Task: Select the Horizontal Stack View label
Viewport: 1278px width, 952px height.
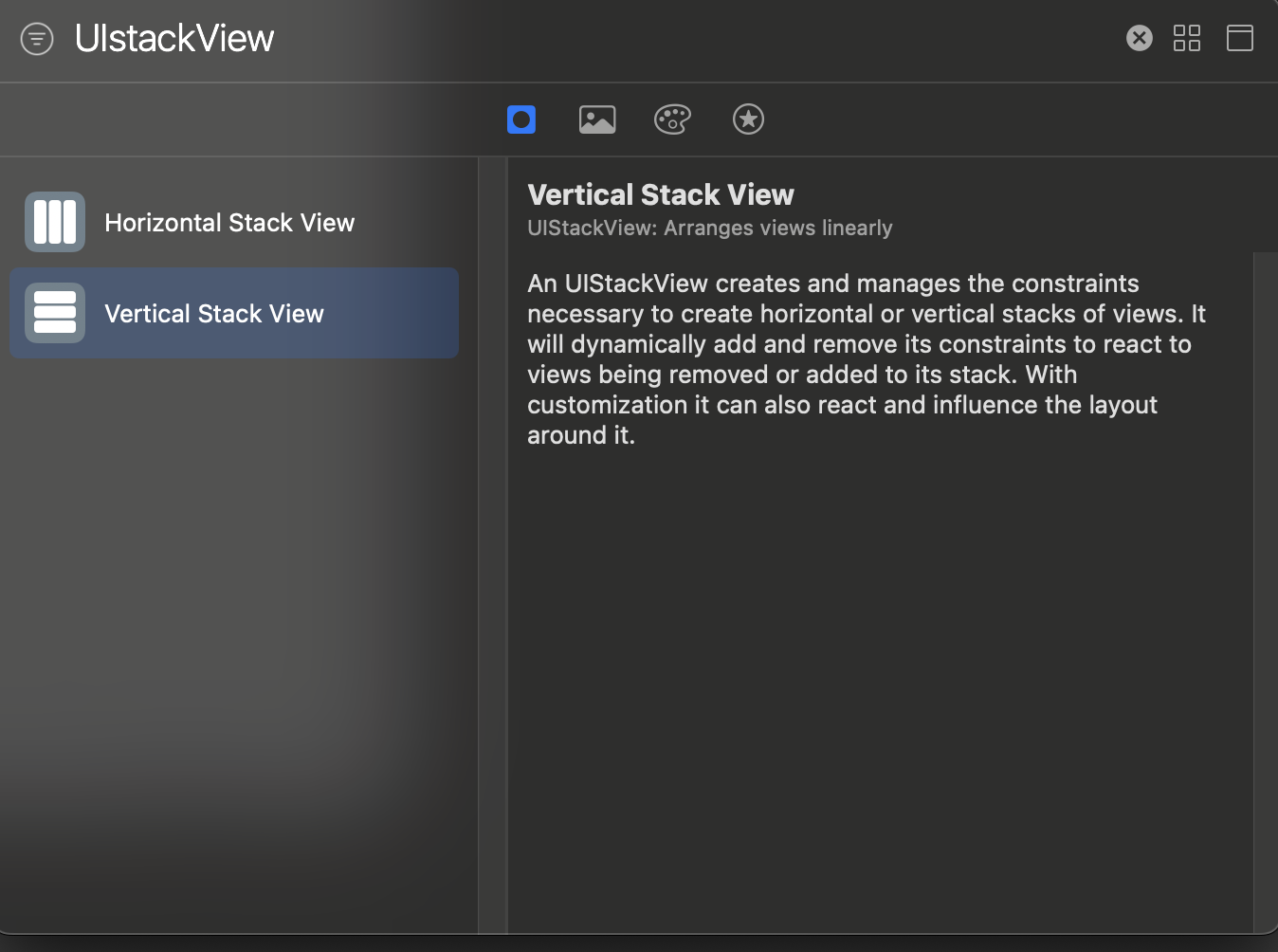Action: point(229,223)
